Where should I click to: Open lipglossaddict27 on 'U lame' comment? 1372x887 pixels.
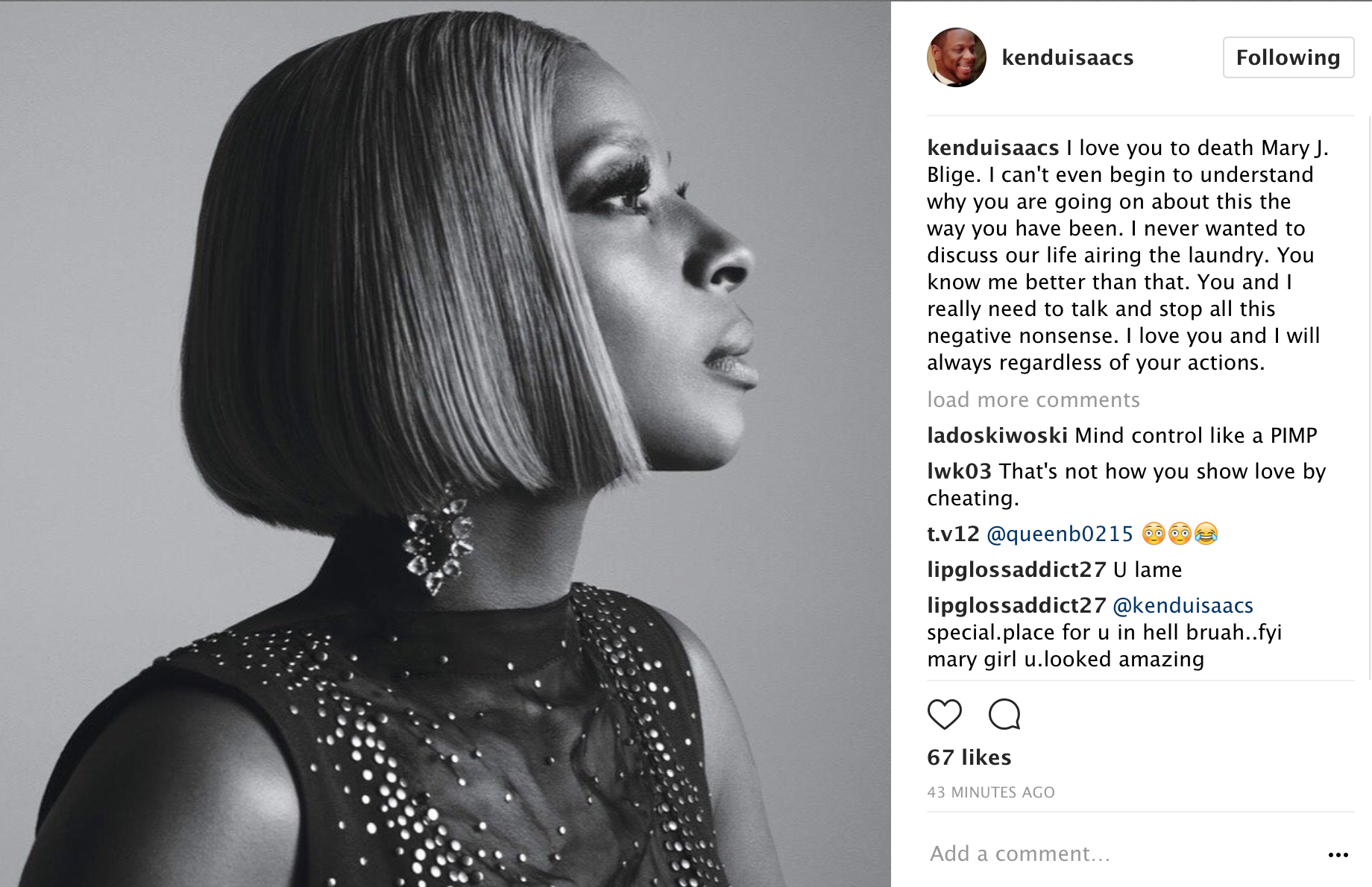[1016, 569]
